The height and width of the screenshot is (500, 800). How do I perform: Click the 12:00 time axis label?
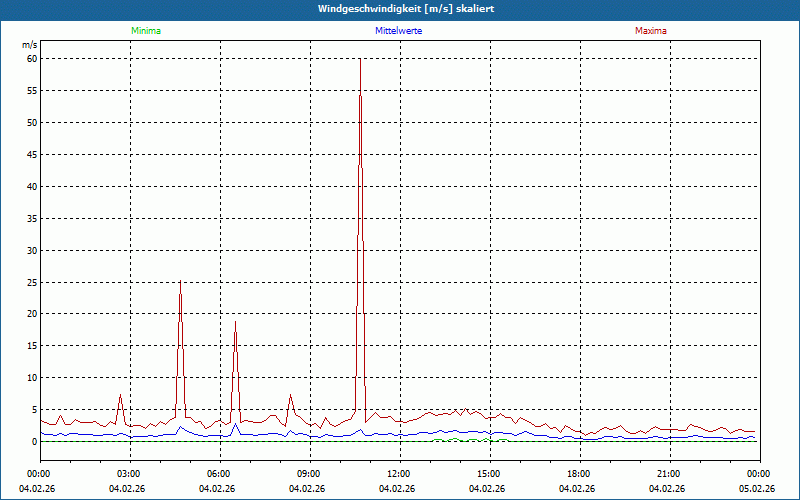point(398,474)
